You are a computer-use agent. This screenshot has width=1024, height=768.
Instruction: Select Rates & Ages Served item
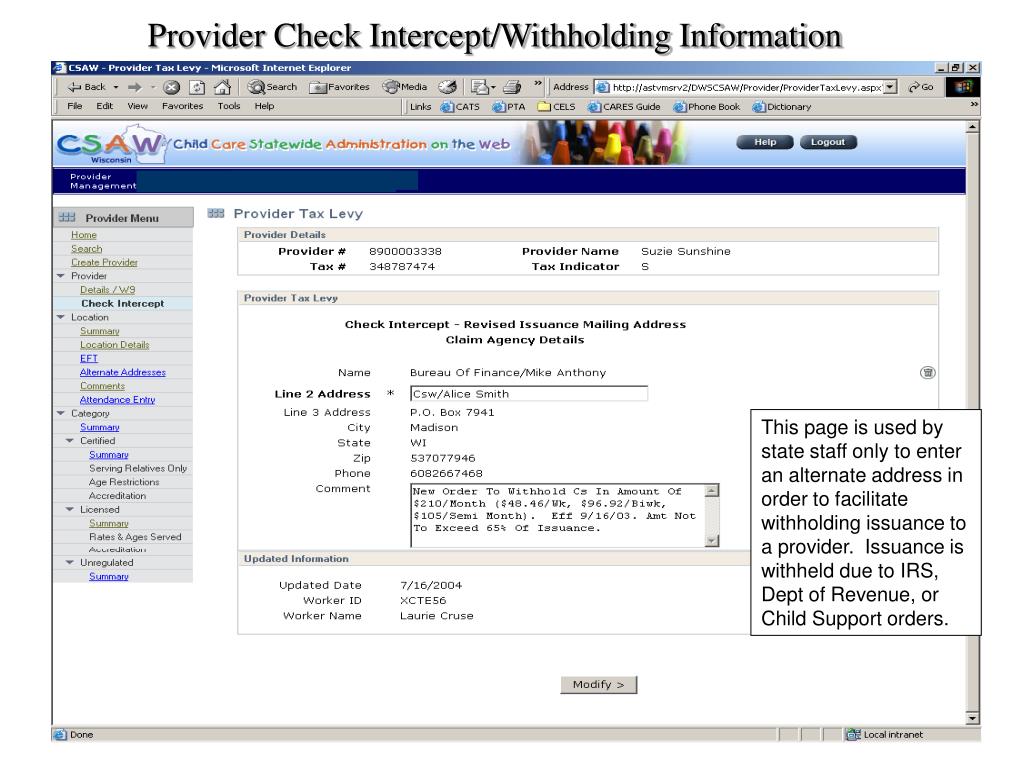click(135, 537)
